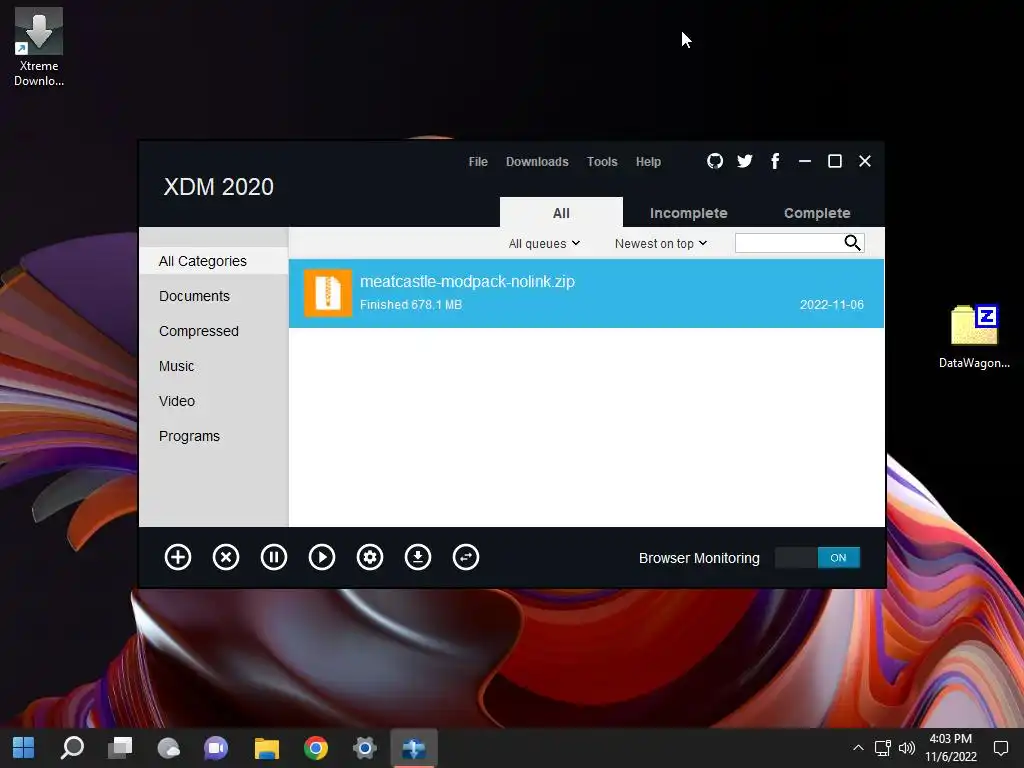Click the search magnifier icon in XDM

852,243
